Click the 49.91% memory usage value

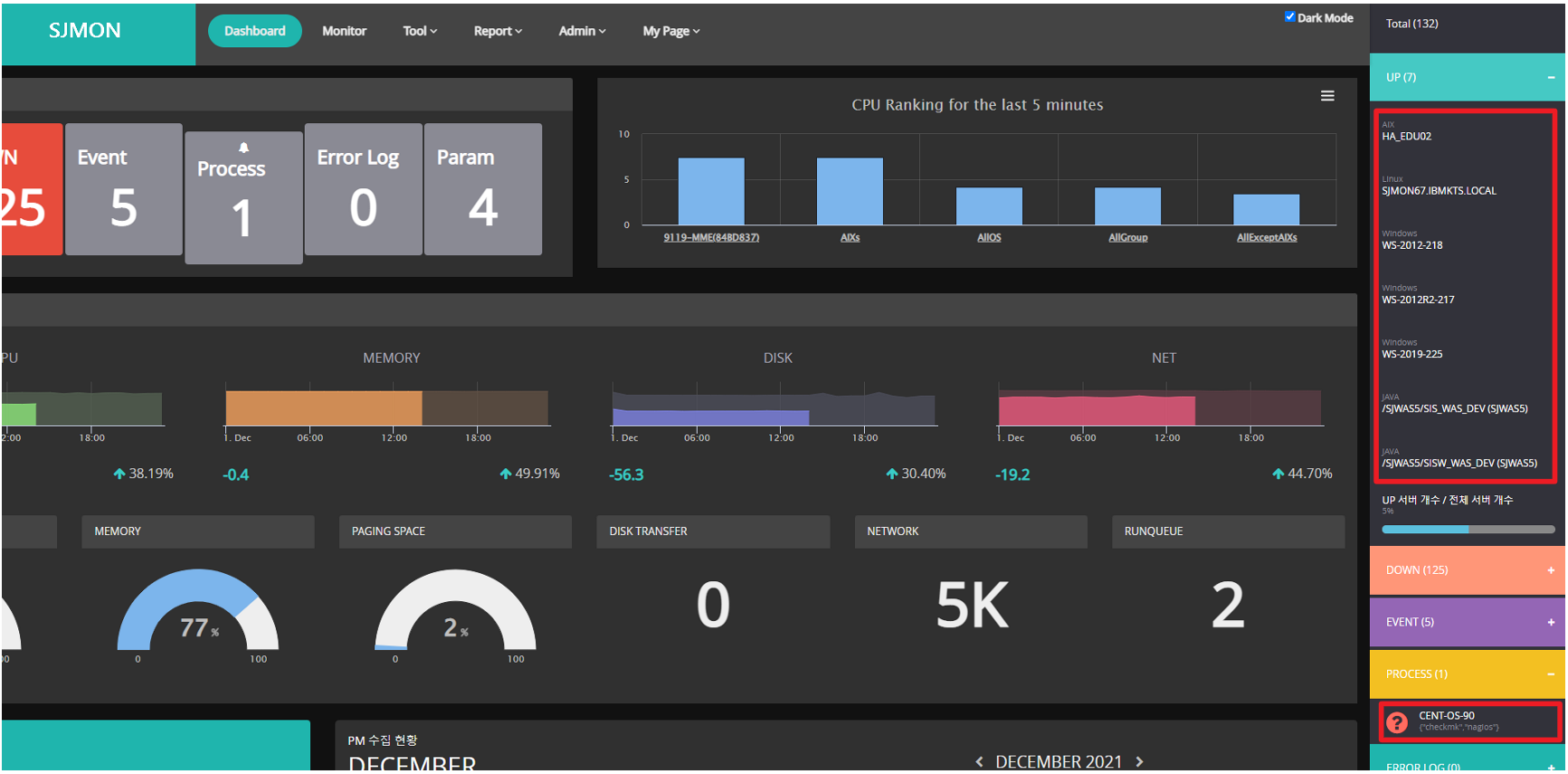537,473
